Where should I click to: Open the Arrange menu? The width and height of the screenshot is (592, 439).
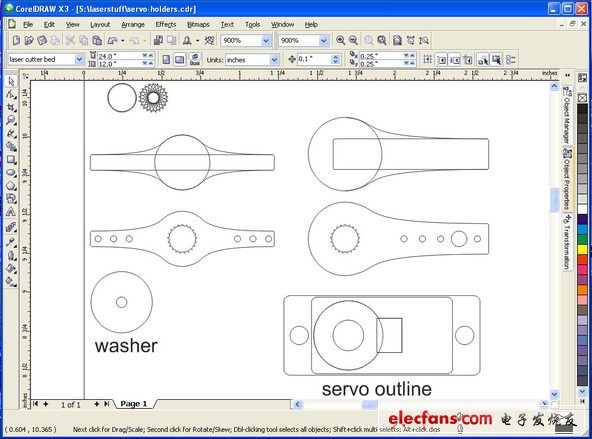[x=133, y=25]
